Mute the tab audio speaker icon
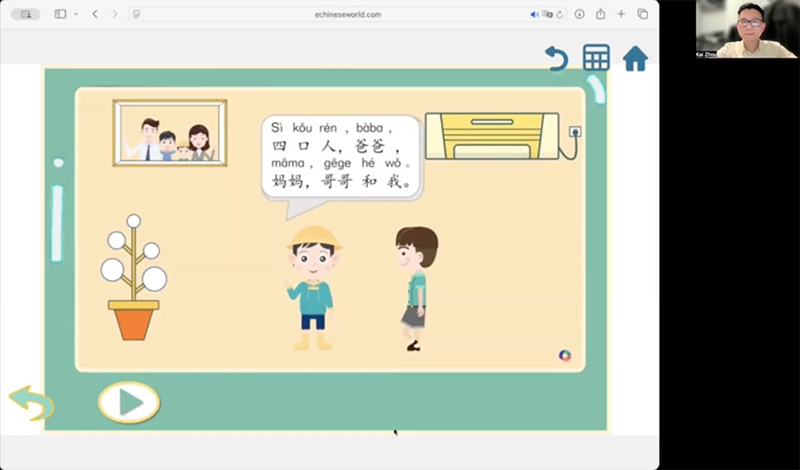Image resolution: width=800 pixels, height=470 pixels. pos(534,14)
